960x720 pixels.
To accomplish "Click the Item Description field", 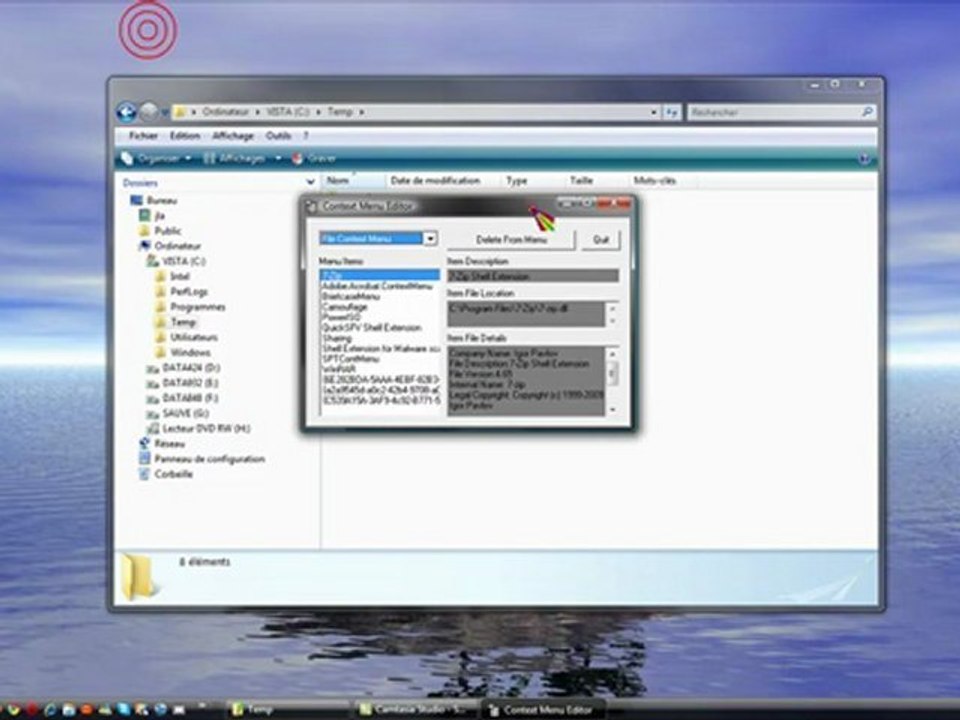I will pos(533,276).
